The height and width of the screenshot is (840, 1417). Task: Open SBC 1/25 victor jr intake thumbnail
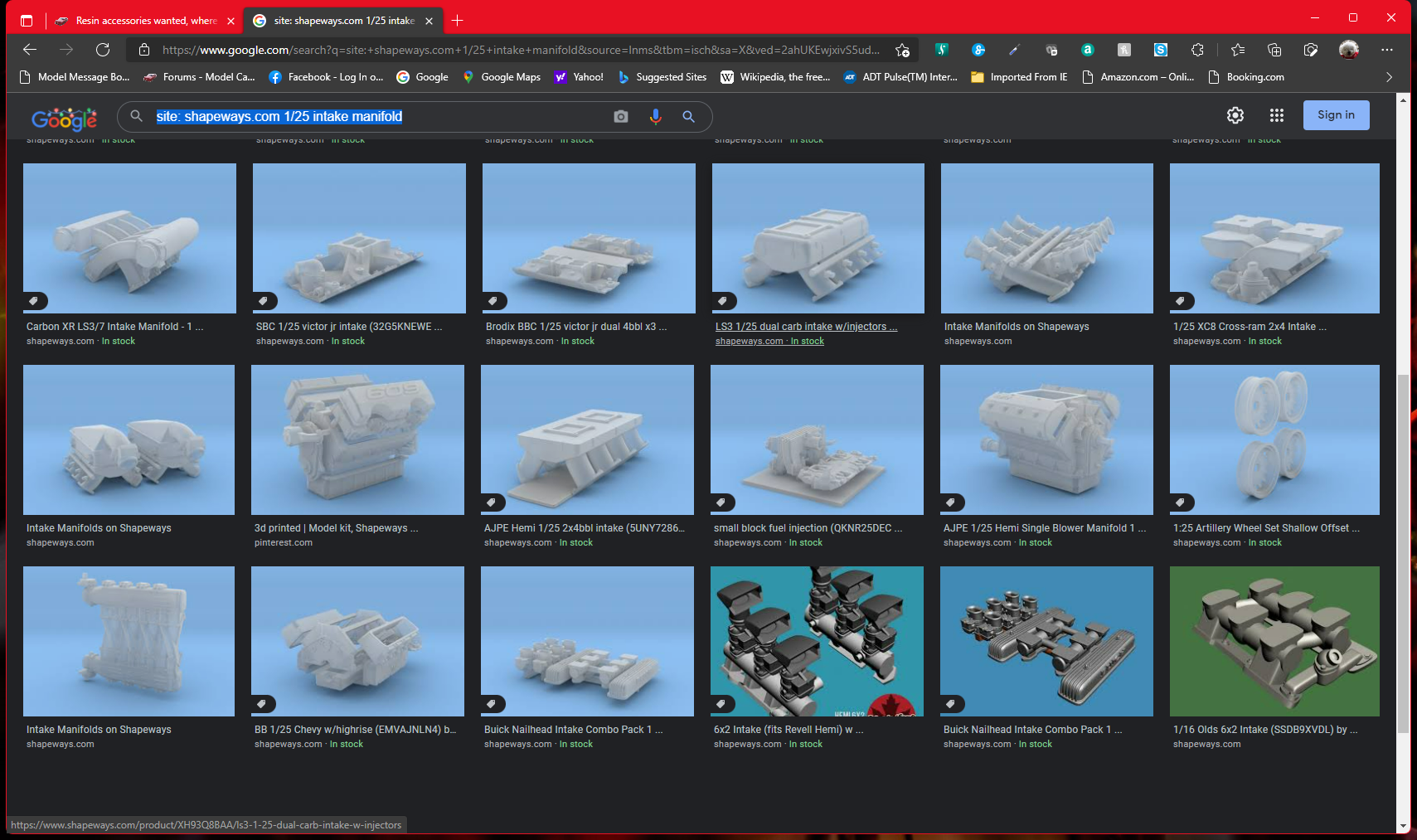(x=359, y=238)
